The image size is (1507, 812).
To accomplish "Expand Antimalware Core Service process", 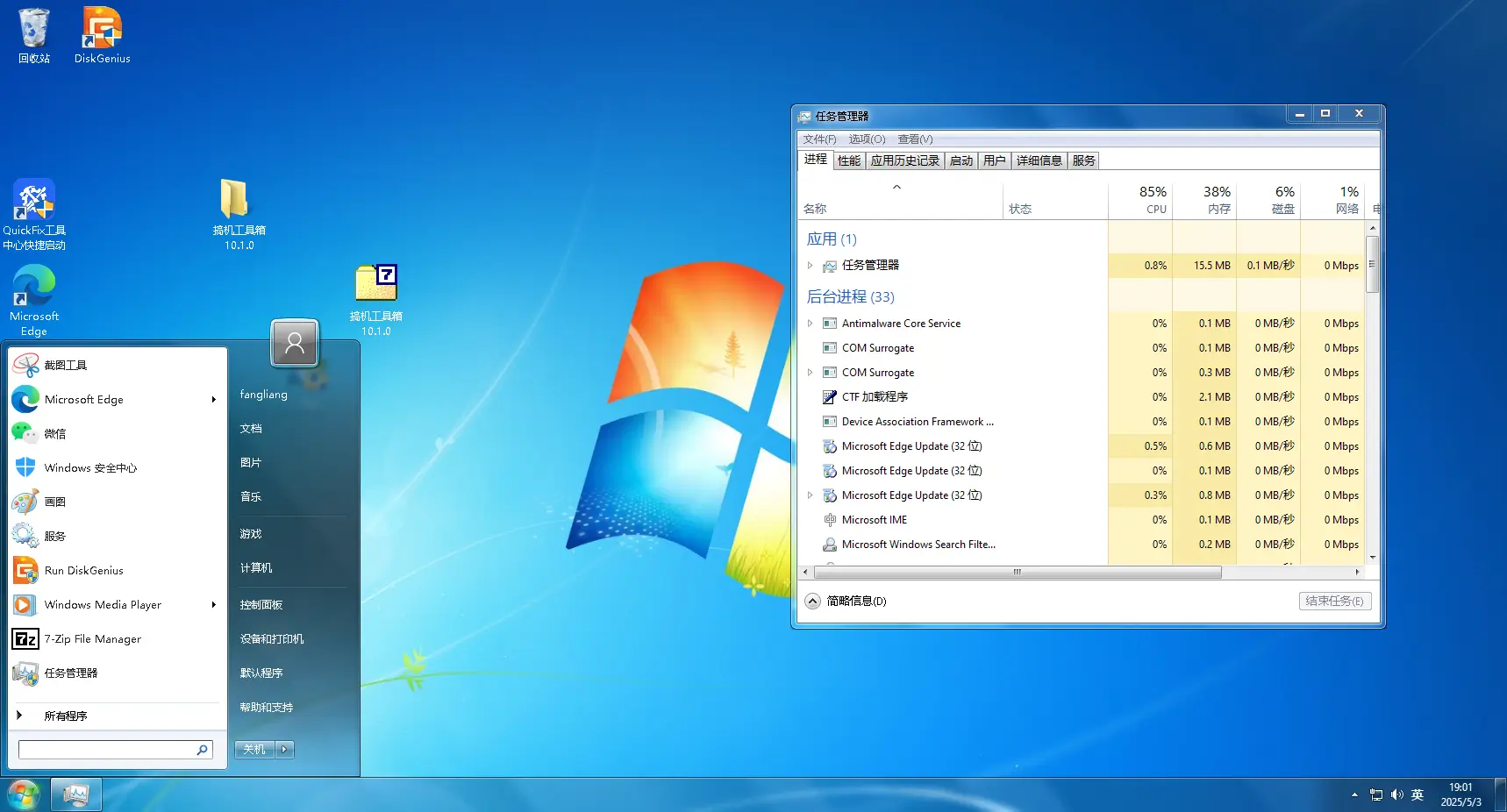I will [x=810, y=324].
